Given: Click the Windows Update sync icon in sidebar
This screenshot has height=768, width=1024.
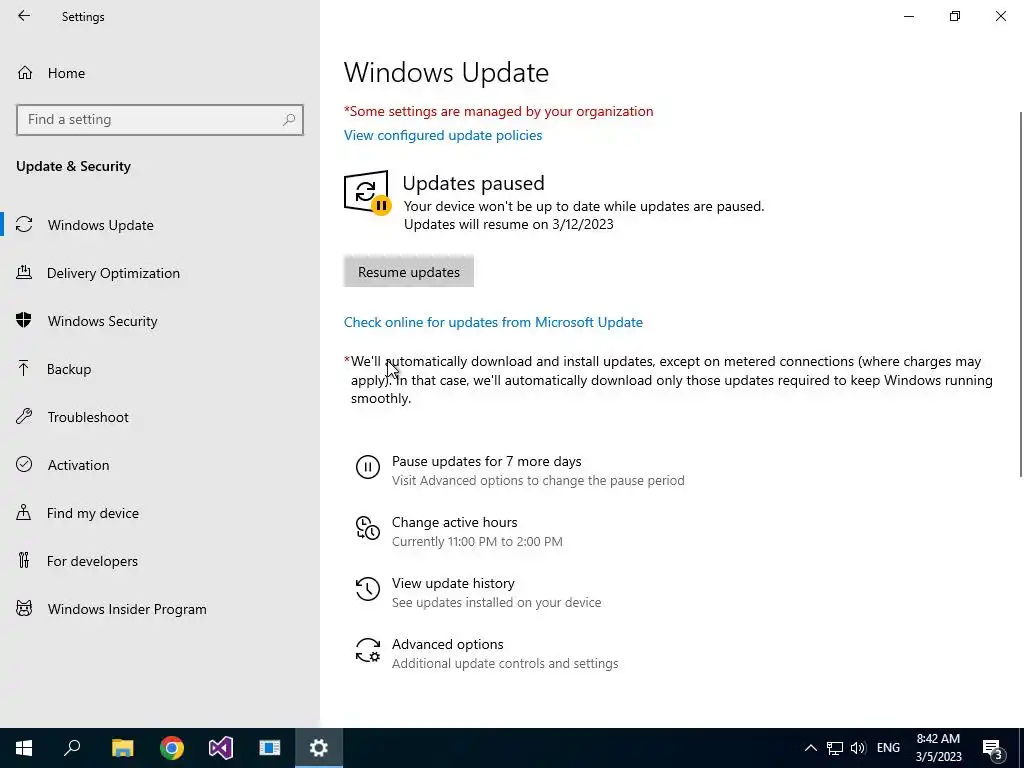Looking at the screenshot, I should click(24, 225).
